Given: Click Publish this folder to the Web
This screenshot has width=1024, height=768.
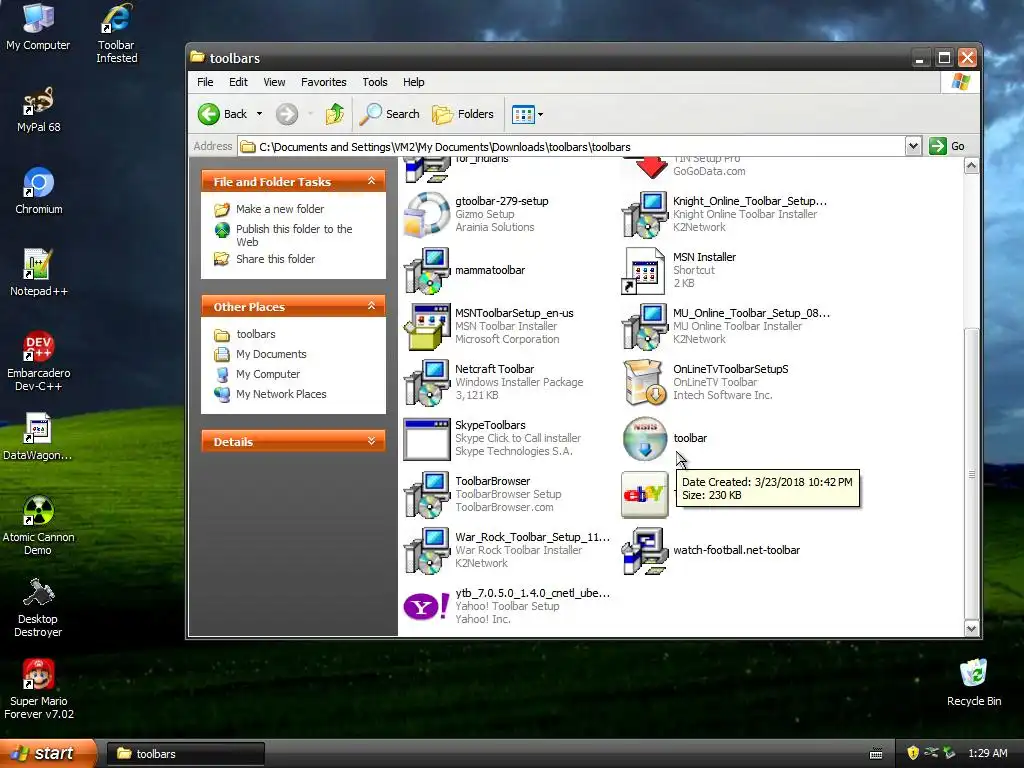Looking at the screenshot, I should 294,235.
